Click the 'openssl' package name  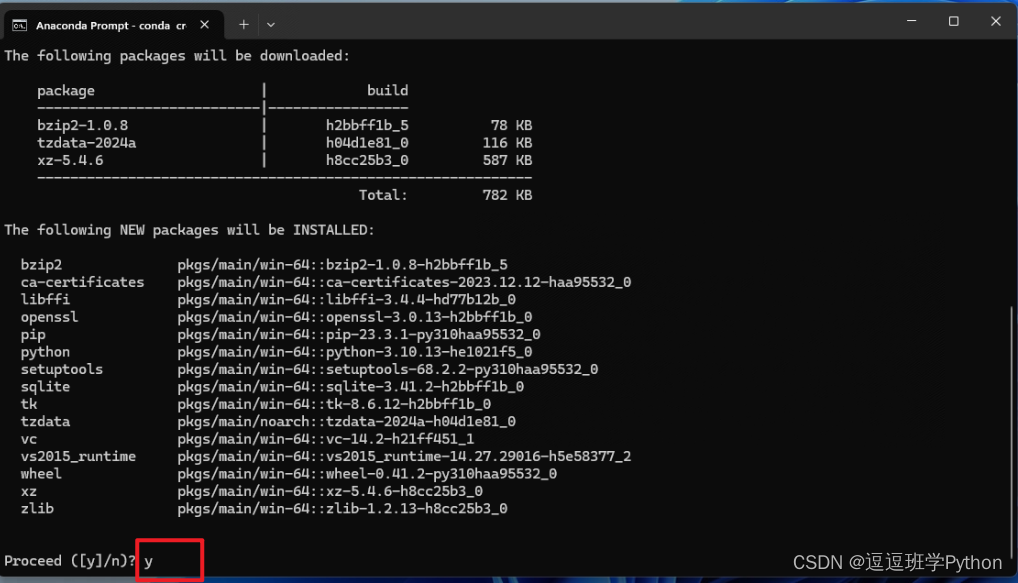pos(49,317)
